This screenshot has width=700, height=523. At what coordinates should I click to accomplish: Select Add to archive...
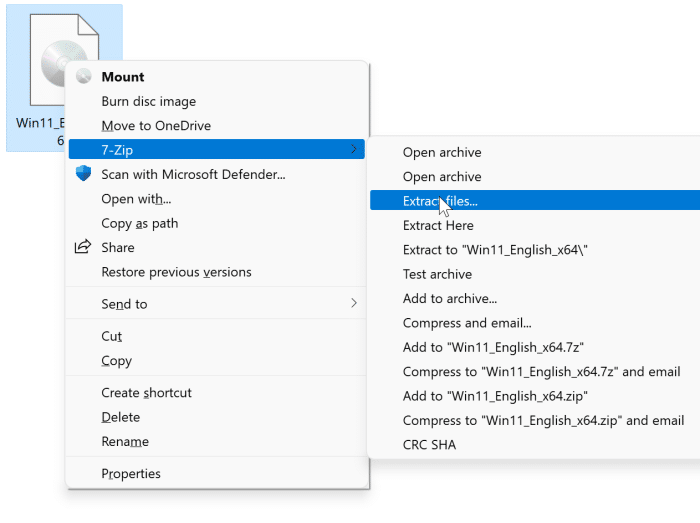point(535,299)
